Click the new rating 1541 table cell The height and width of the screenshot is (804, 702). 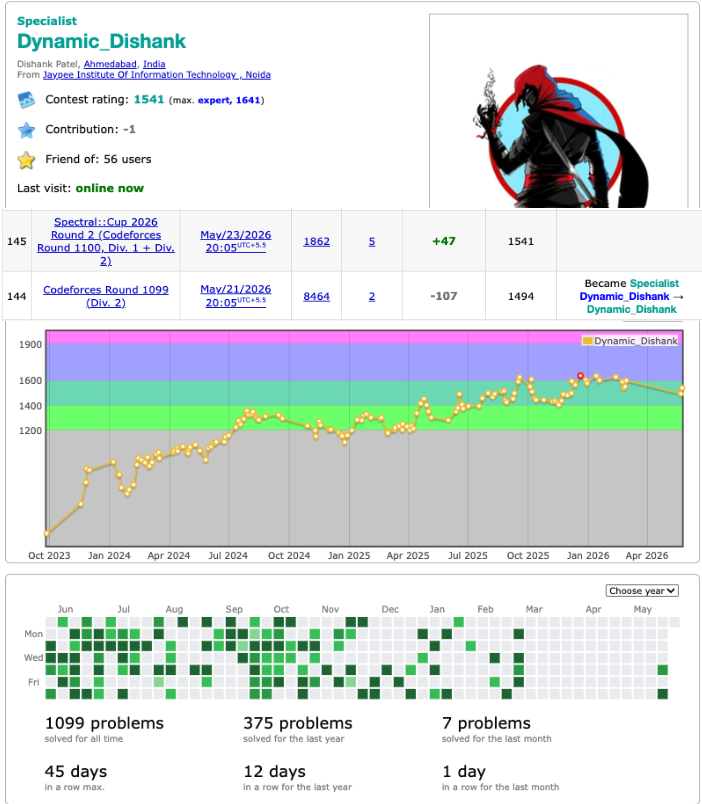[521, 242]
